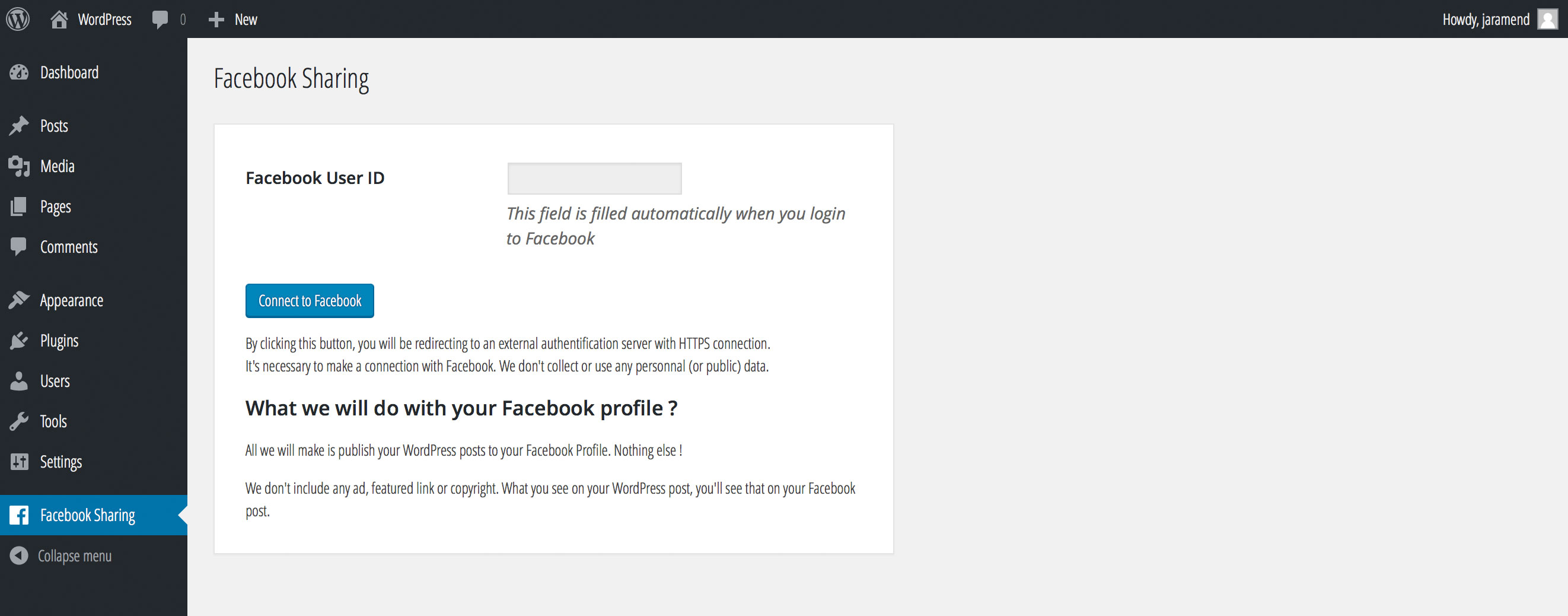Click the Posts pushpin icon

[x=19, y=126]
